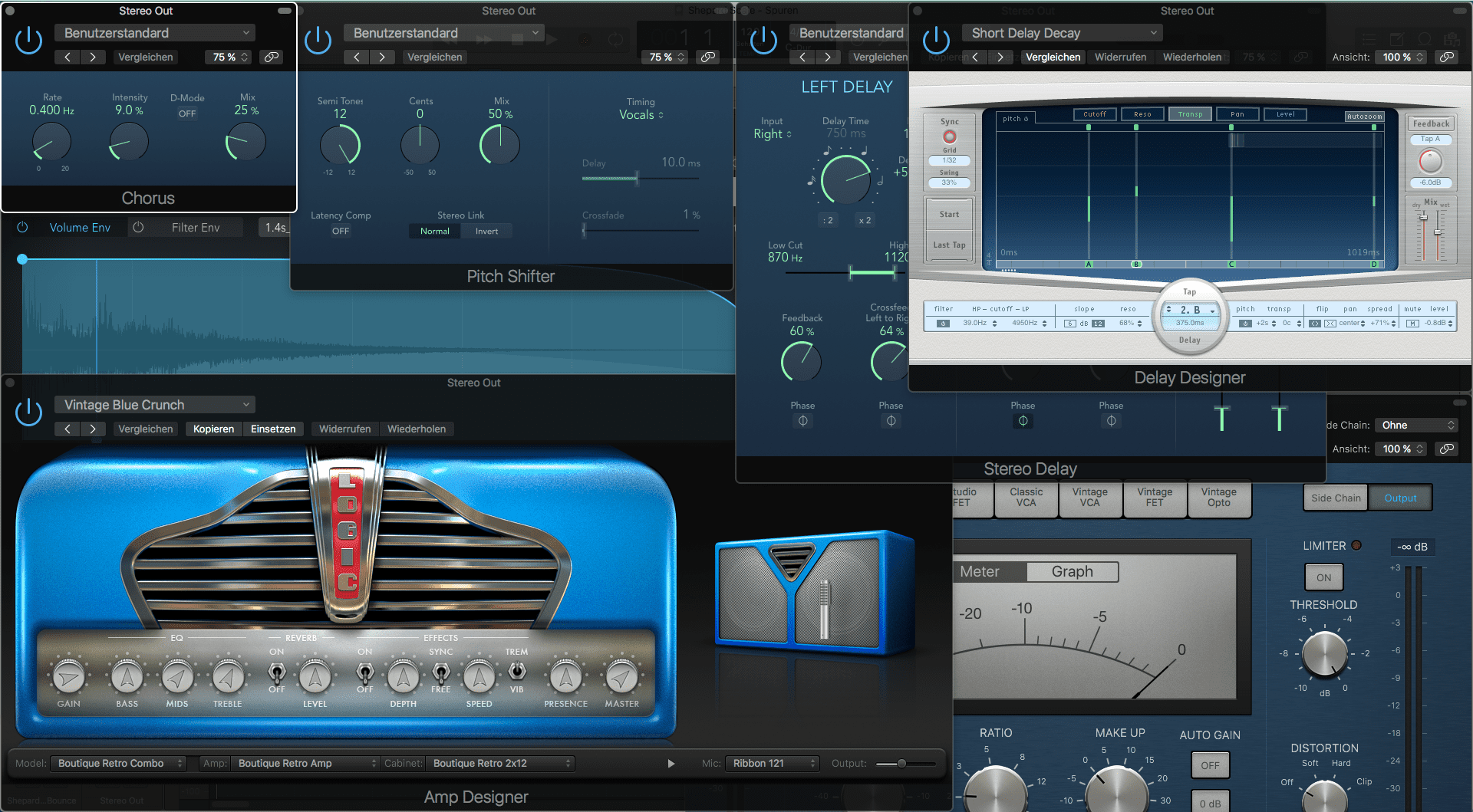
Task: Turn the compressor Limiter ON
Action: pos(1323,577)
